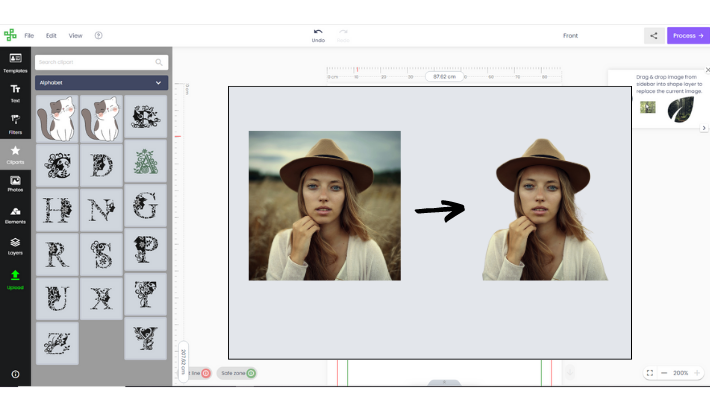Open the Filters panel

tap(15, 123)
